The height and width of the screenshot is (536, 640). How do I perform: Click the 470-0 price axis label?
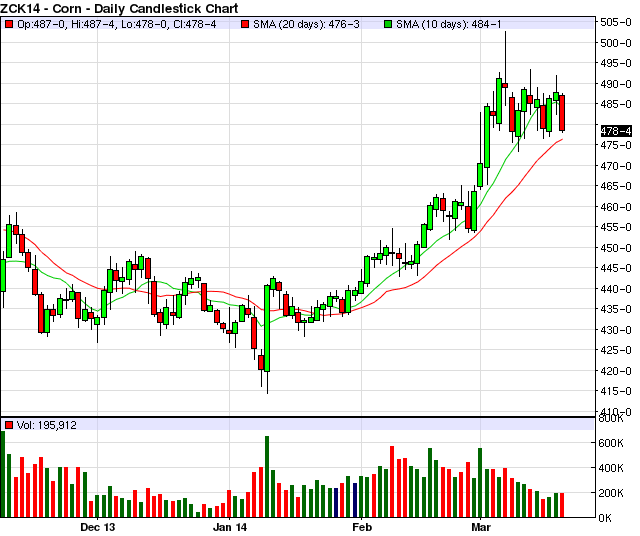[616, 166]
